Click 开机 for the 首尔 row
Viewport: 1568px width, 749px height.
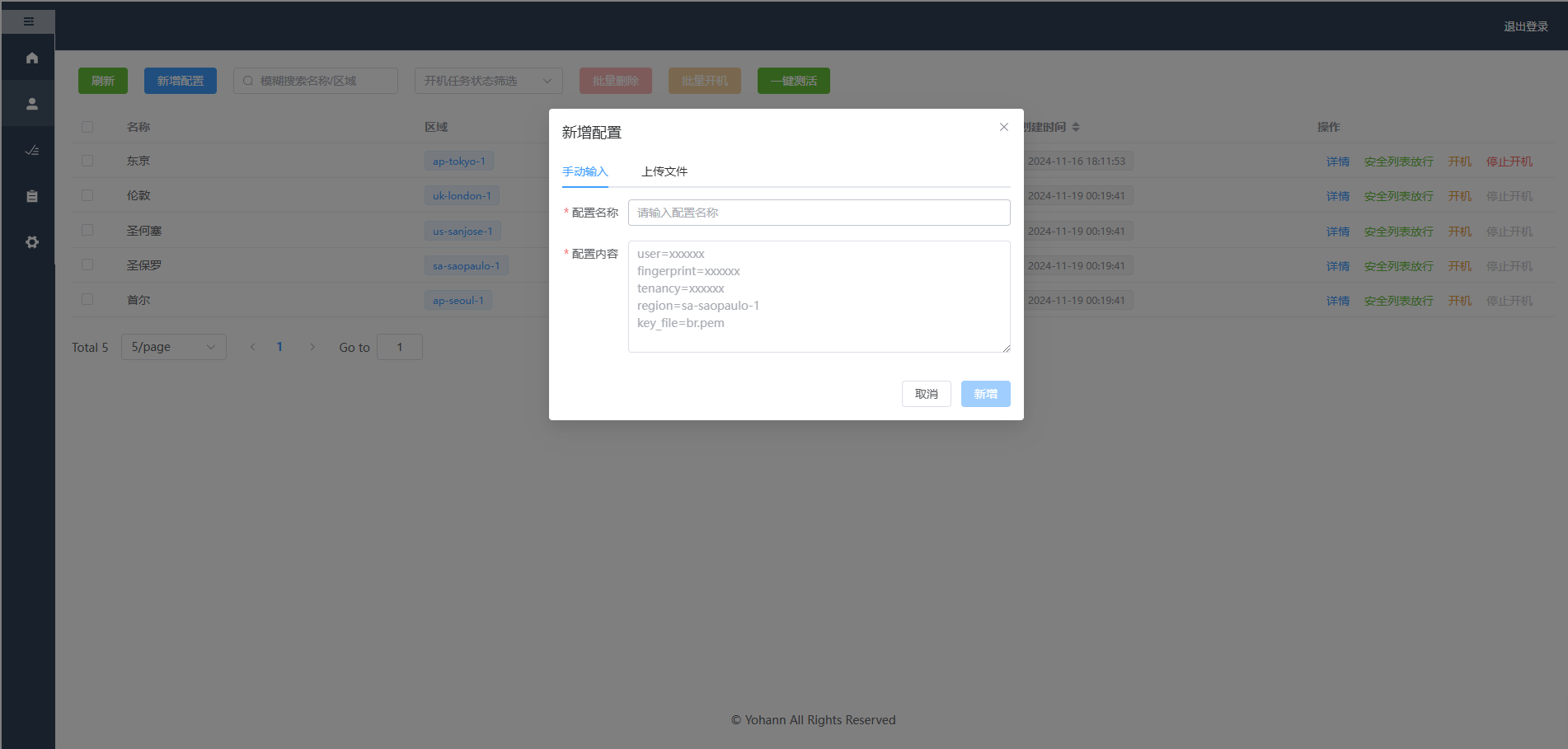pos(1460,301)
